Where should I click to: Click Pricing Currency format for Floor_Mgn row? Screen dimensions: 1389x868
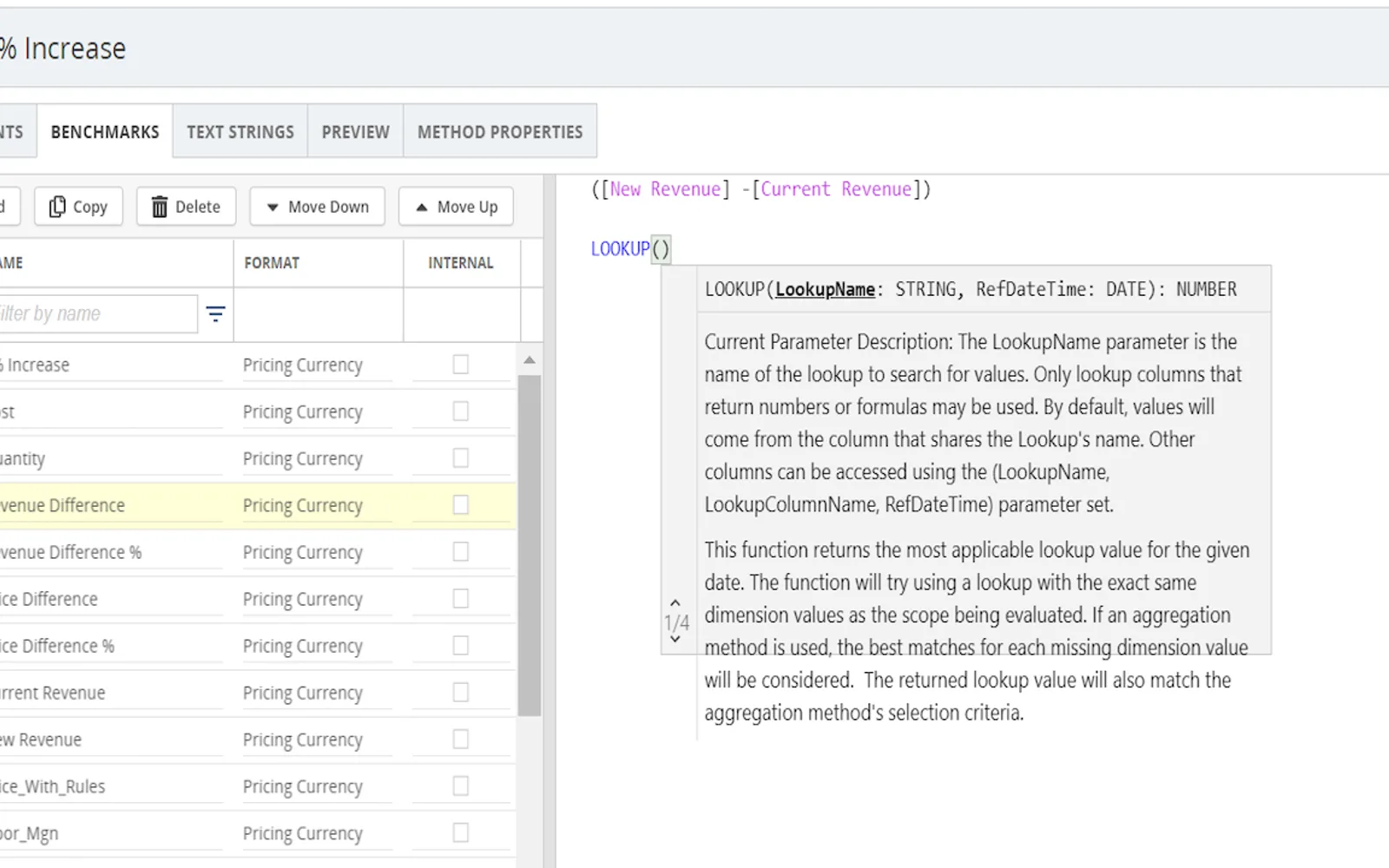(x=303, y=833)
